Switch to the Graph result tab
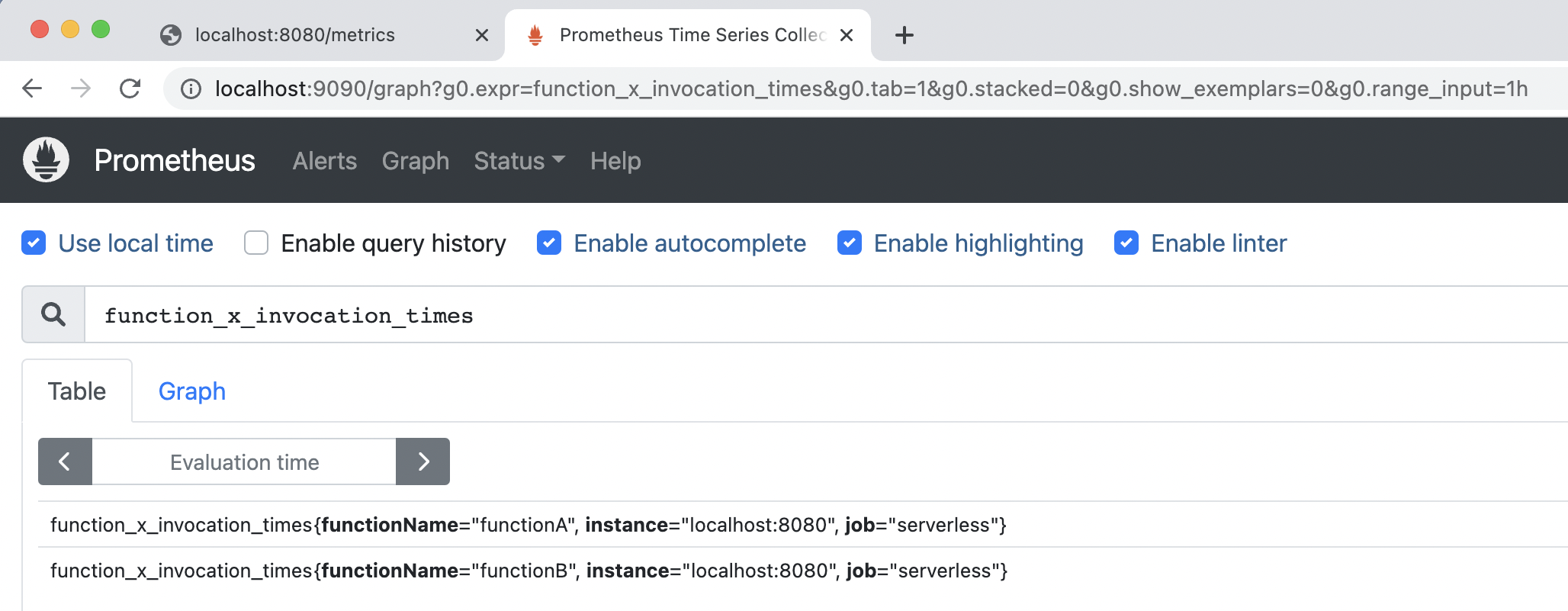The height and width of the screenshot is (611, 1568). [x=191, y=391]
